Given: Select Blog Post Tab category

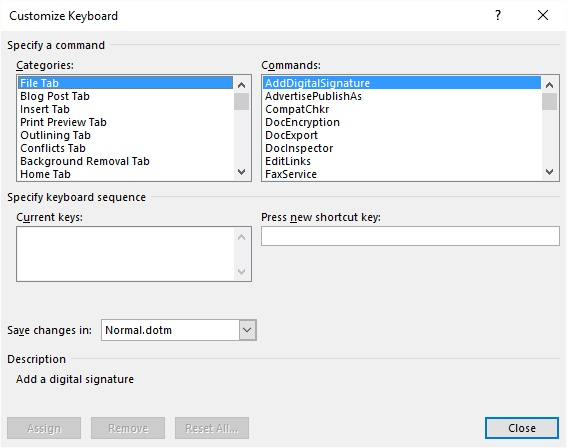Looking at the screenshot, I should coord(125,96).
